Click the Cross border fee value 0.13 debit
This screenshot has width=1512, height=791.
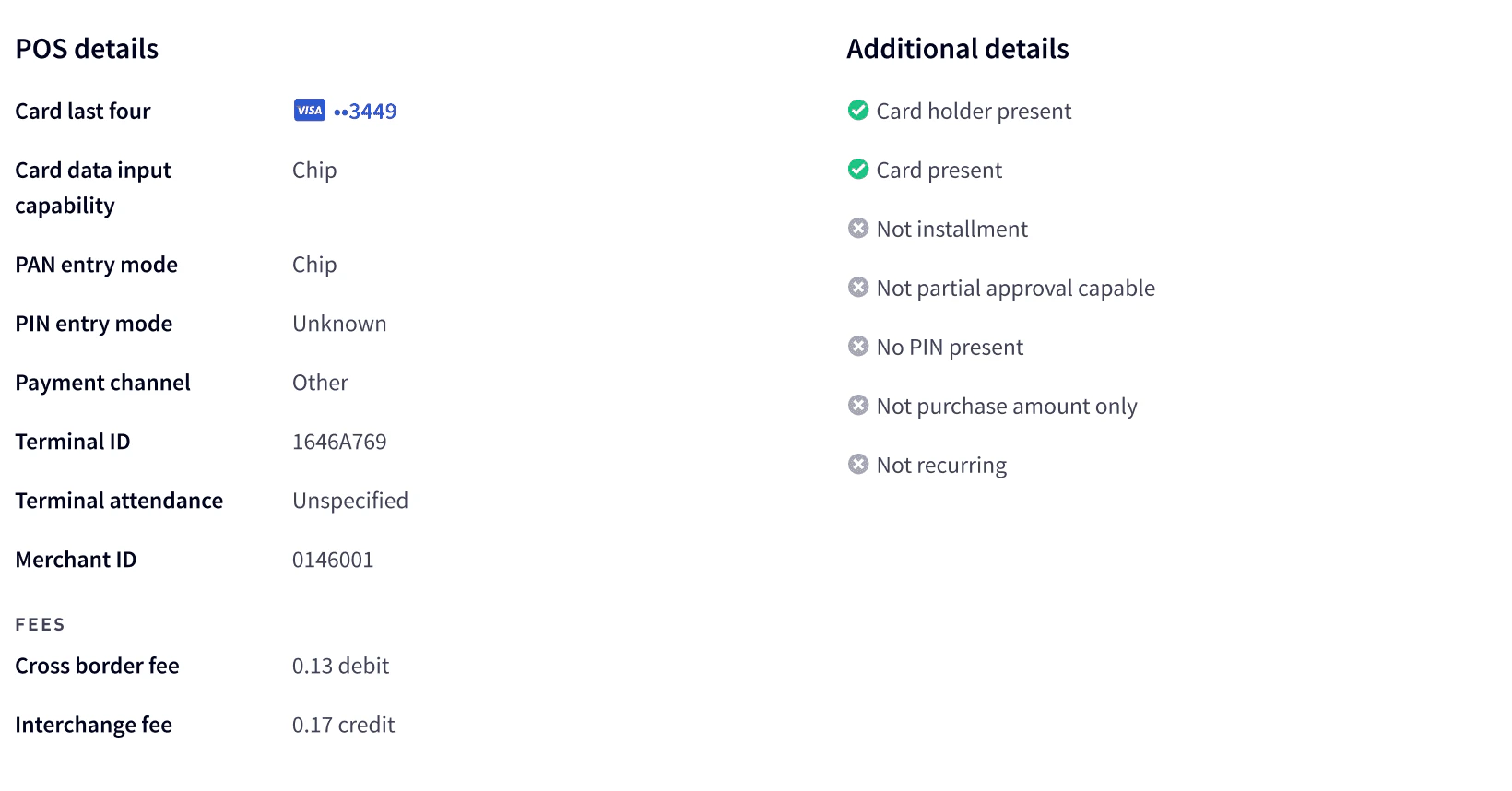tap(341, 666)
